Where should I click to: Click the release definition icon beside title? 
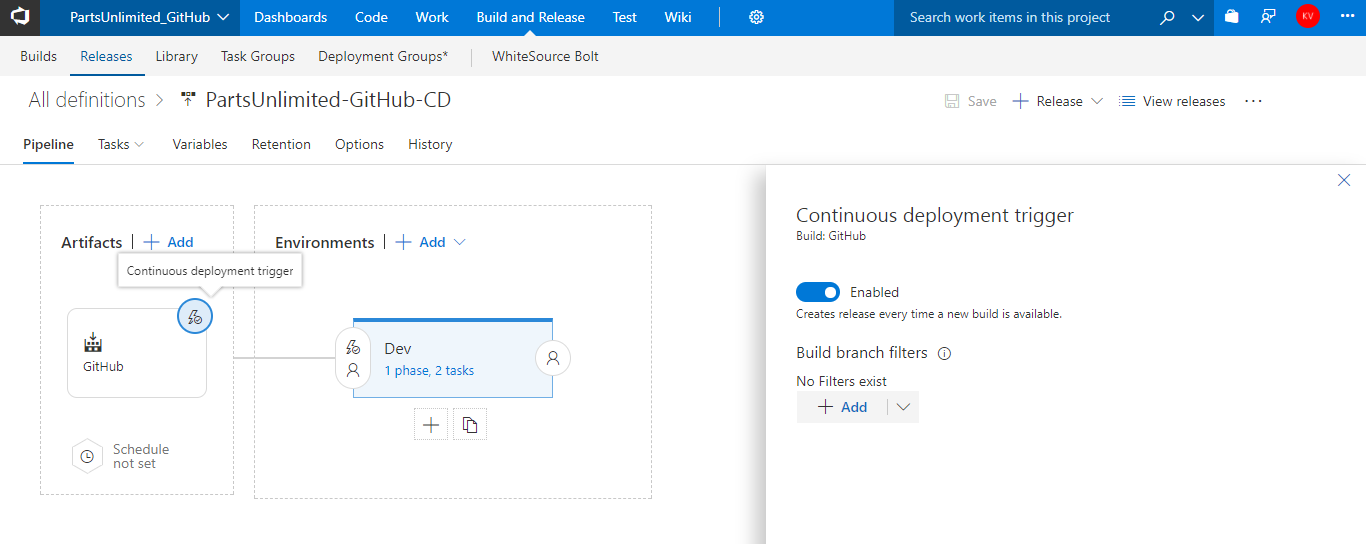point(188,100)
